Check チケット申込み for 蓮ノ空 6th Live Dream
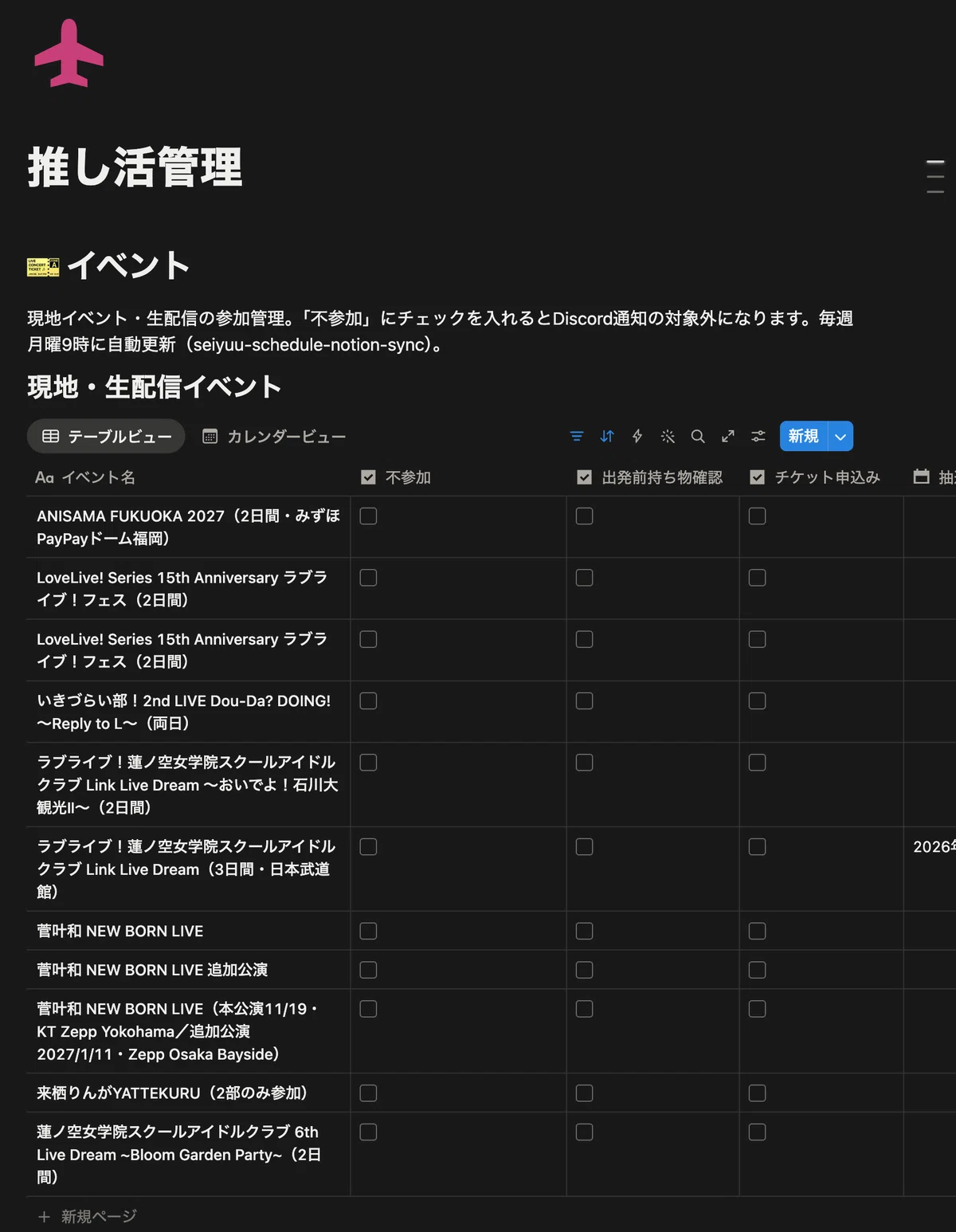This screenshot has width=956, height=1232. 757,1132
